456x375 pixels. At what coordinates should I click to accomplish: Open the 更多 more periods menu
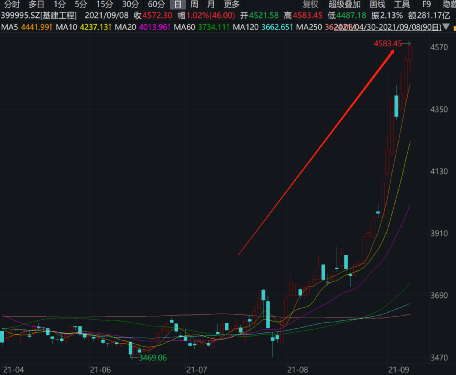pyautogui.click(x=232, y=4)
